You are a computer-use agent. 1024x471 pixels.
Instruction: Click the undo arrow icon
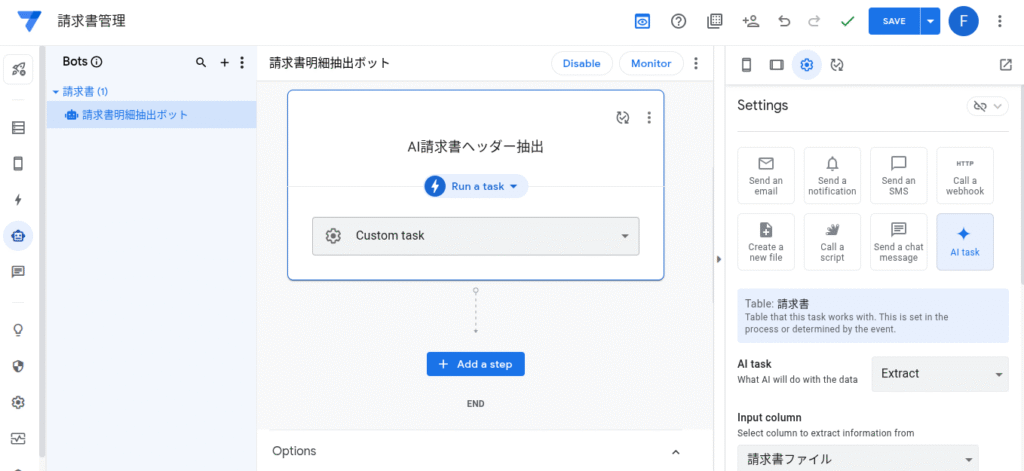tap(783, 21)
